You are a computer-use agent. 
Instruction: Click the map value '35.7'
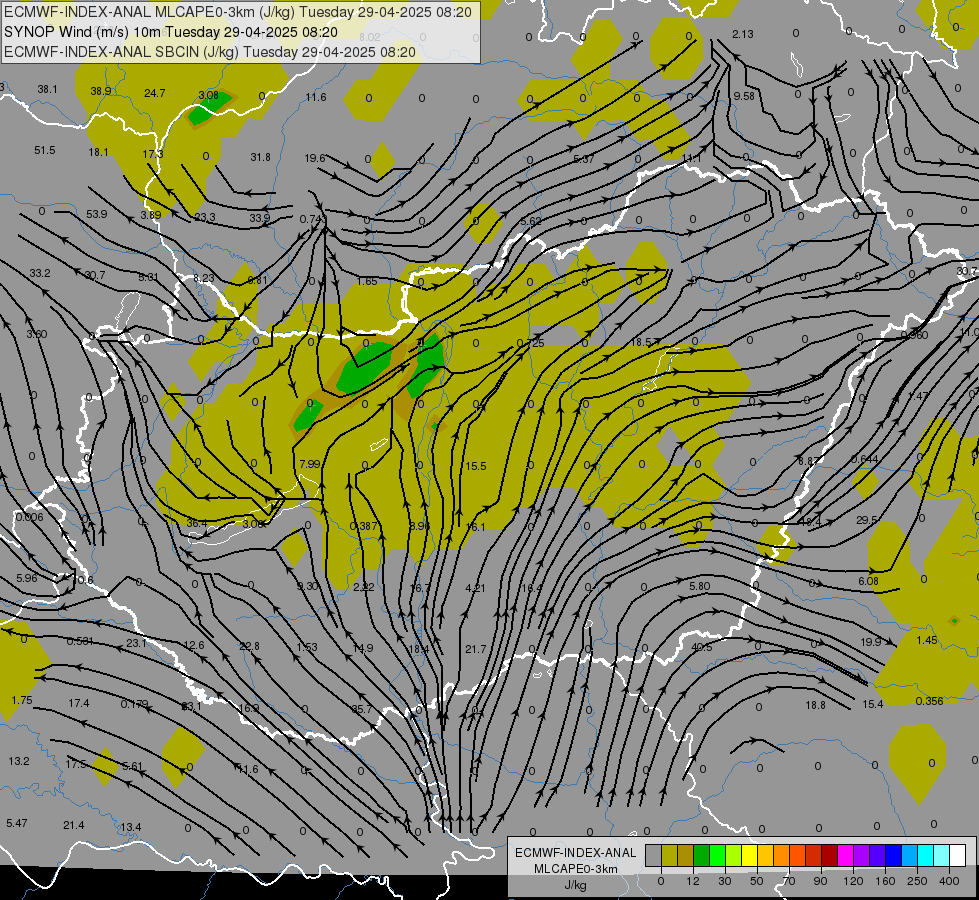click(x=362, y=709)
